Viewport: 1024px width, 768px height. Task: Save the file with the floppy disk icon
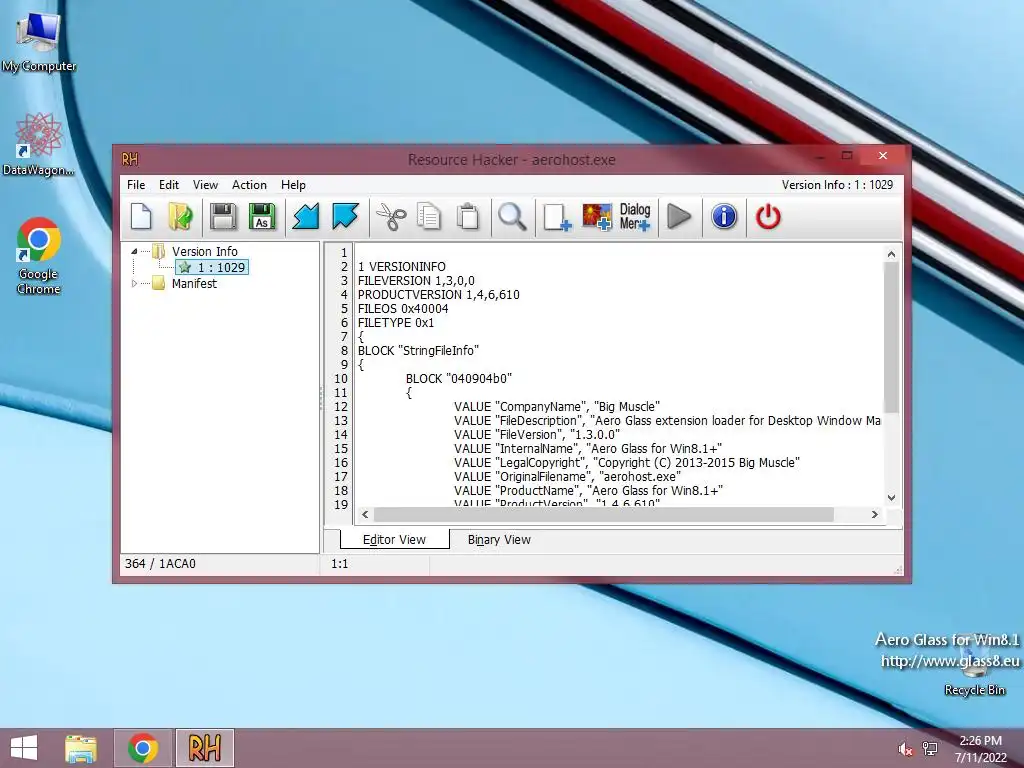(x=223, y=217)
